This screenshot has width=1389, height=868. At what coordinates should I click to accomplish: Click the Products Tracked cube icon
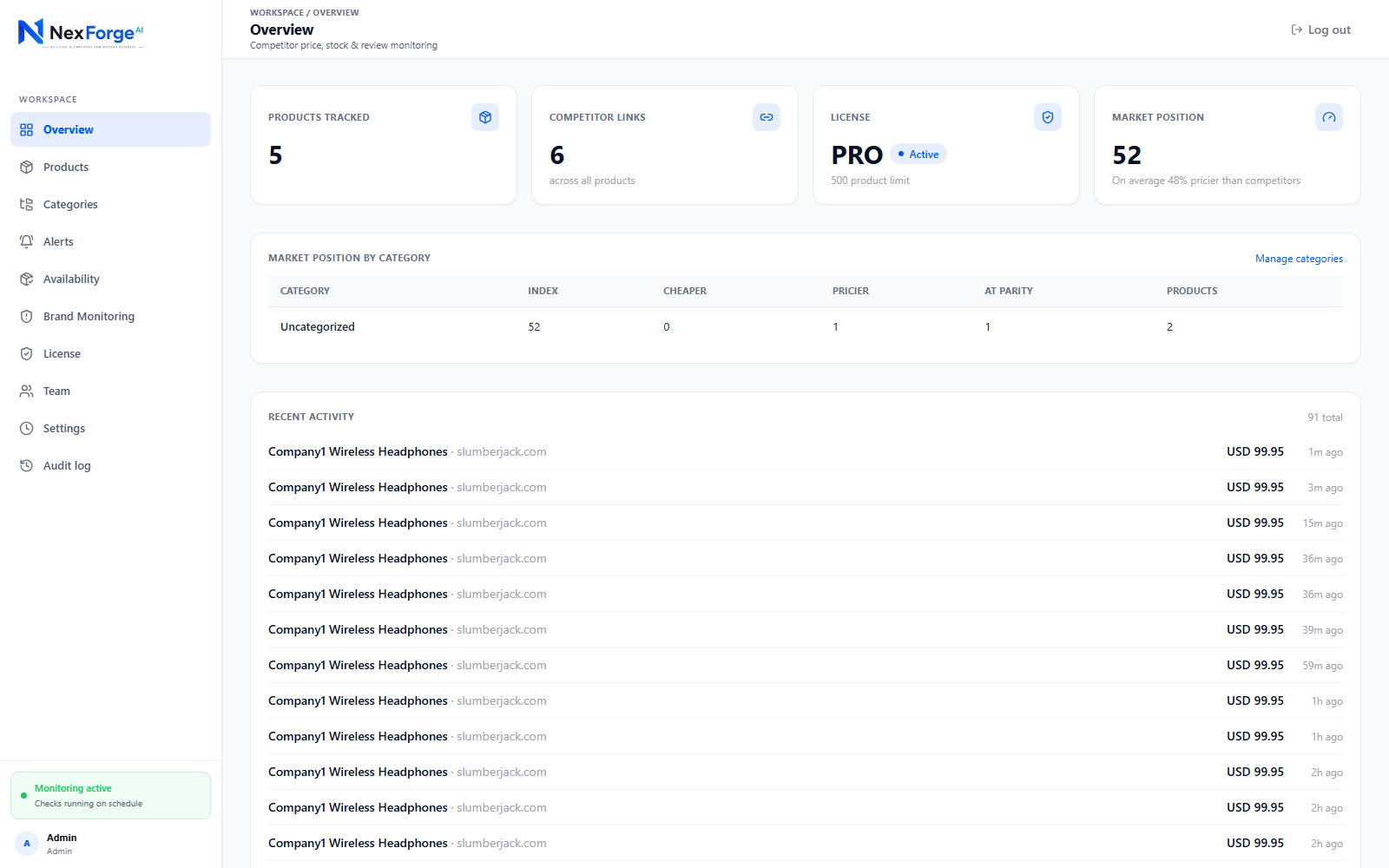[485, 117]
